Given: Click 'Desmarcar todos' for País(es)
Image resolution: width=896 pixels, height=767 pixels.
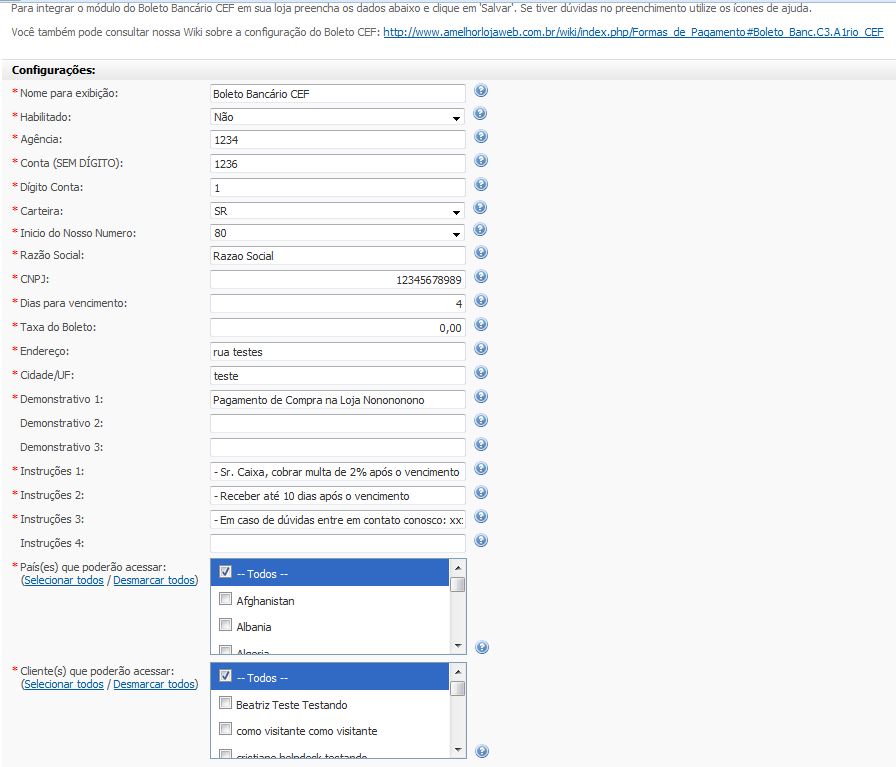Looking at the screenshot, I should click(x=154, y=580).
